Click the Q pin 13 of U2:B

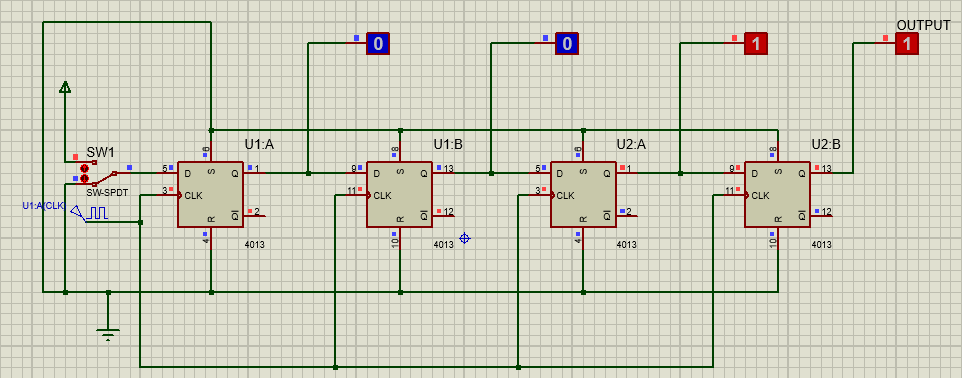tap(823, 172)
